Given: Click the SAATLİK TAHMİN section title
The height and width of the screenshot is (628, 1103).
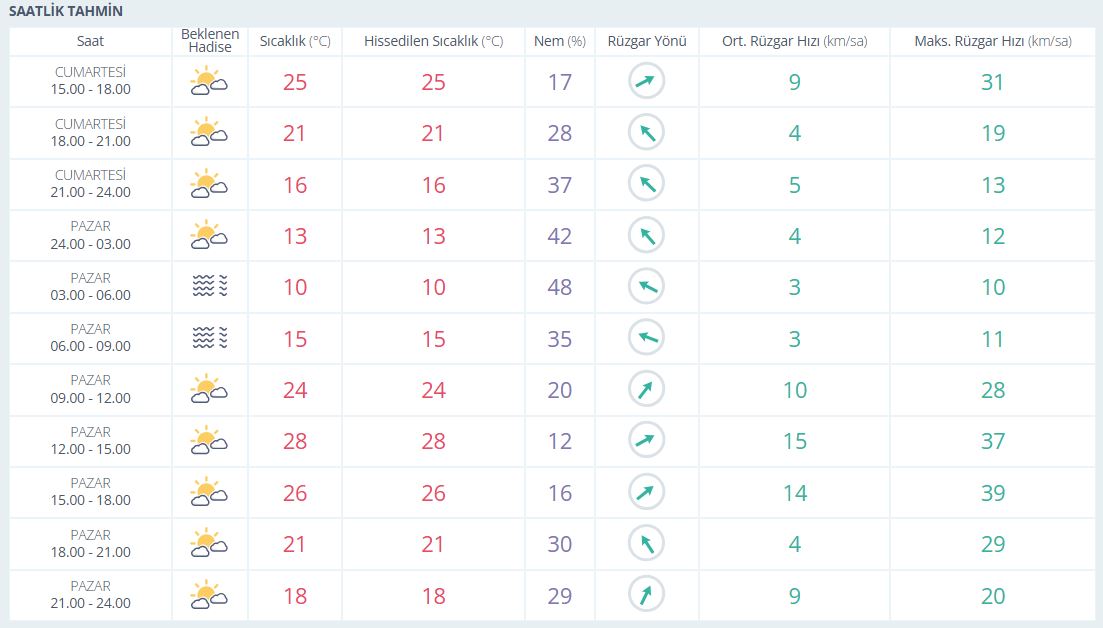Looking at the screenshot, I should tap(66, 12).
